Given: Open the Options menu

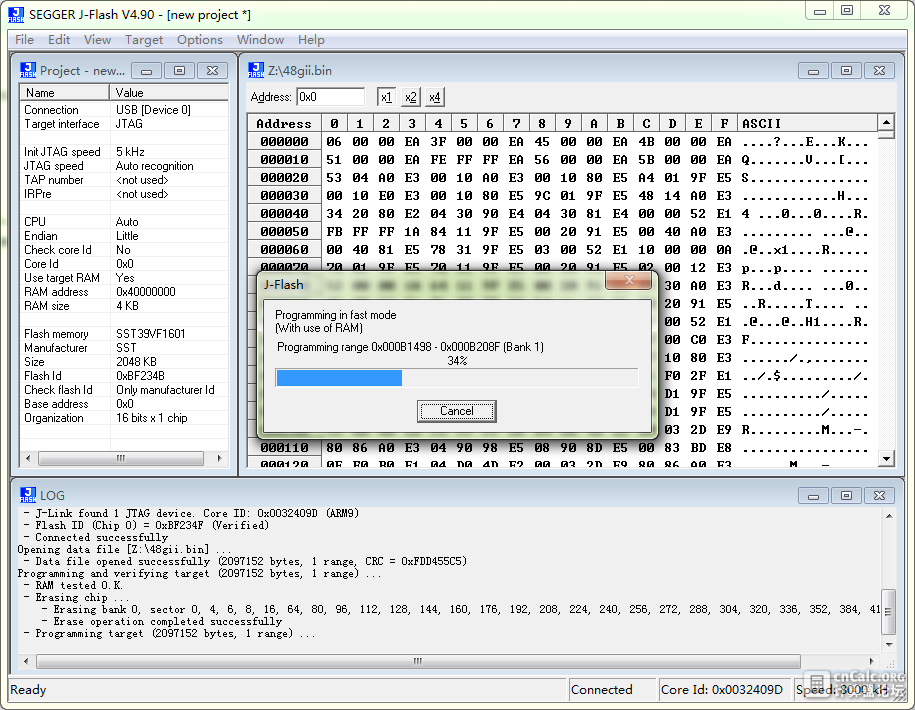Looking at the screenshot, I should point(200,40).
